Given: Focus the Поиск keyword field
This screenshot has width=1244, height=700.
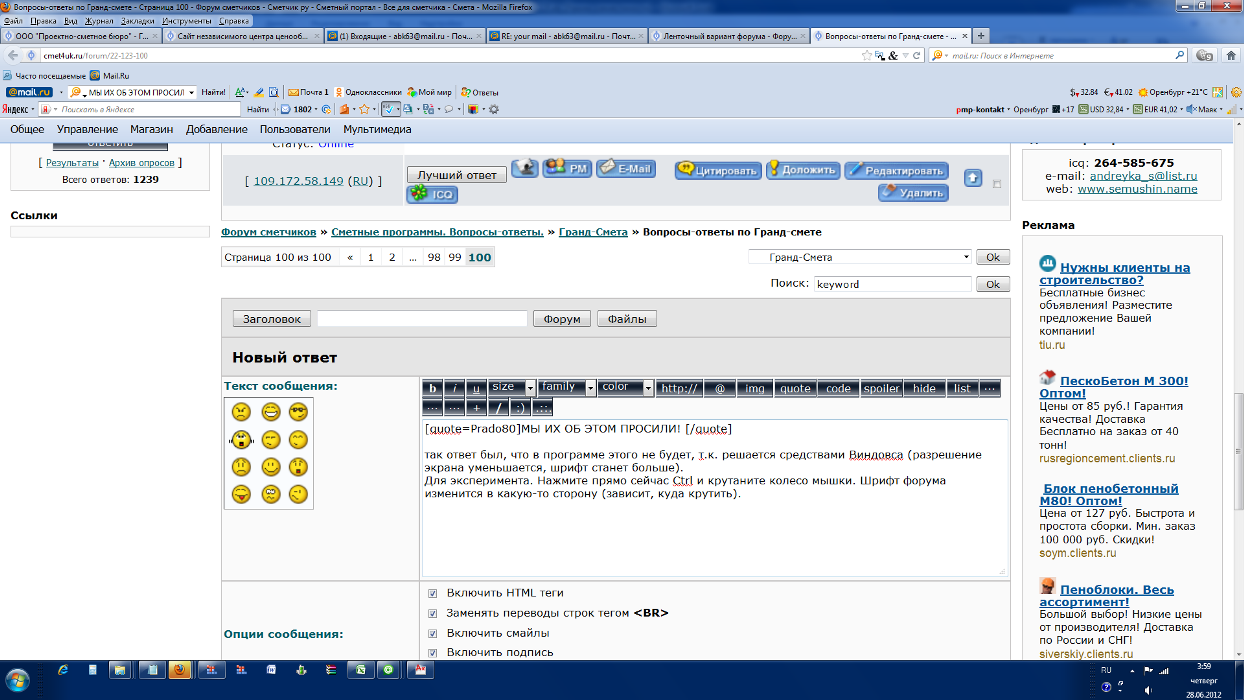Looking at the screenshot, I should click(892, 284).
